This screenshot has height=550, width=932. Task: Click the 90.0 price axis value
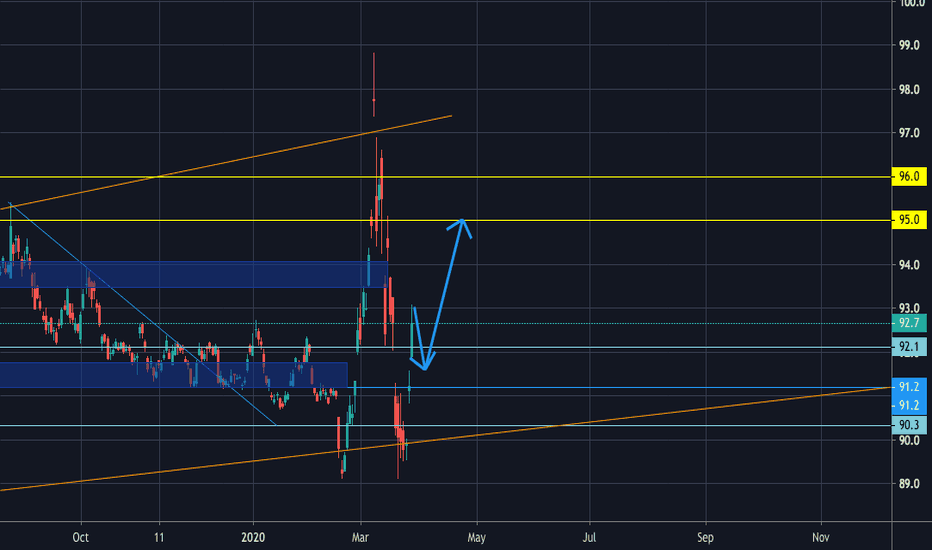pos(909,441)
